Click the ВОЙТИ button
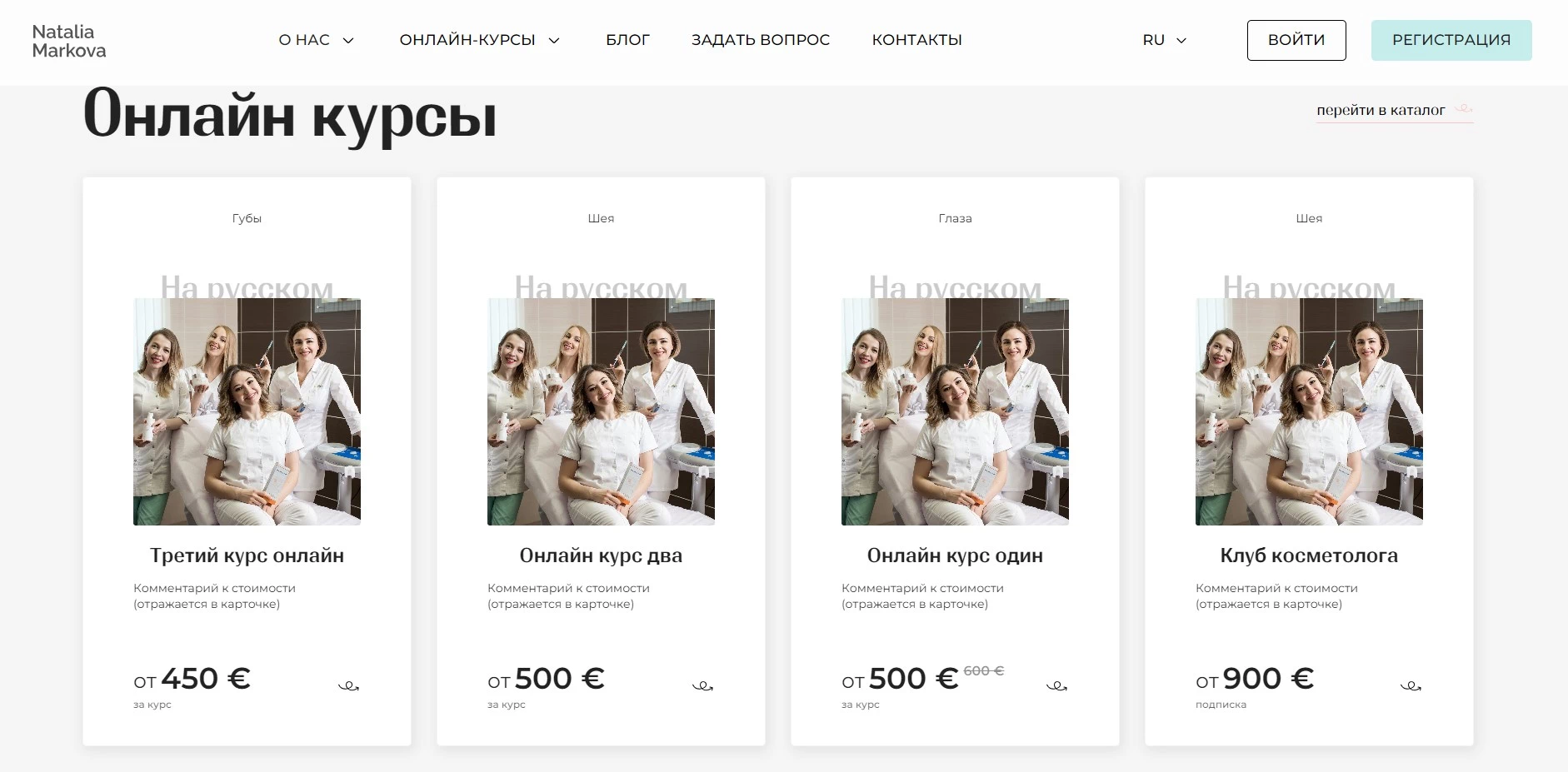The image size is (1568, 772). [1296, 40]
